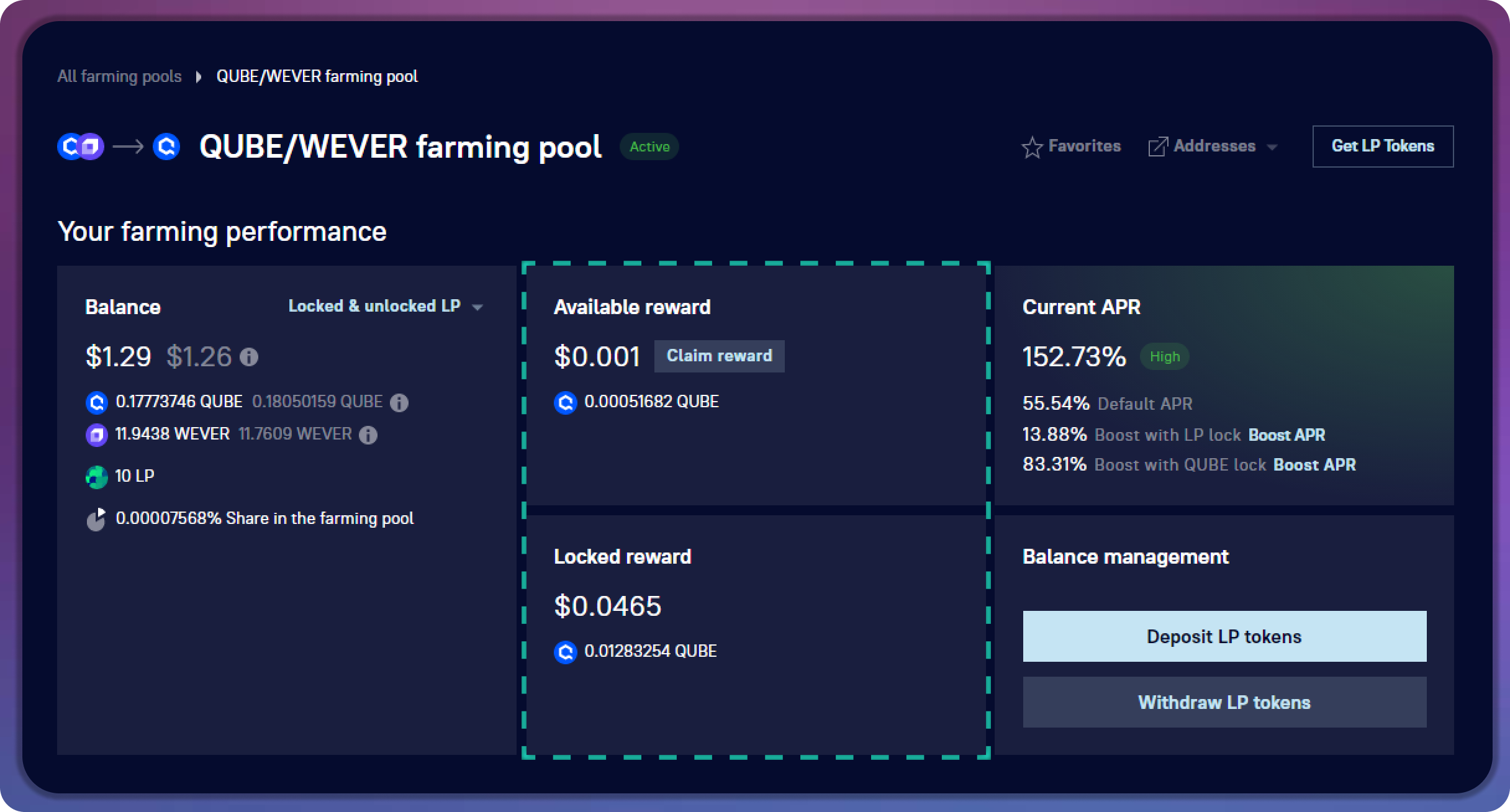
Task: Click the green LP token icon
Action: click(x=96, y=477)
